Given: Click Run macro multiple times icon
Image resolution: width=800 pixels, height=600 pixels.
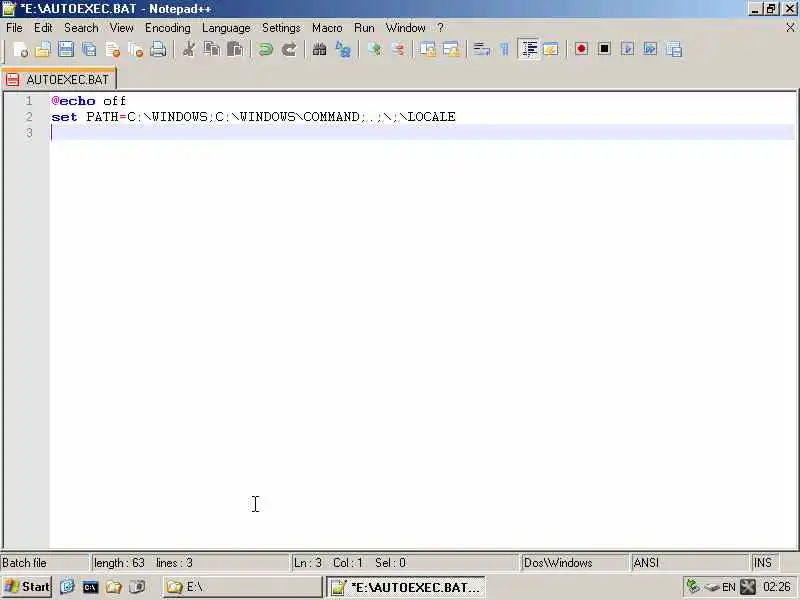Looking at the screenshot, I should click(651, 49).
